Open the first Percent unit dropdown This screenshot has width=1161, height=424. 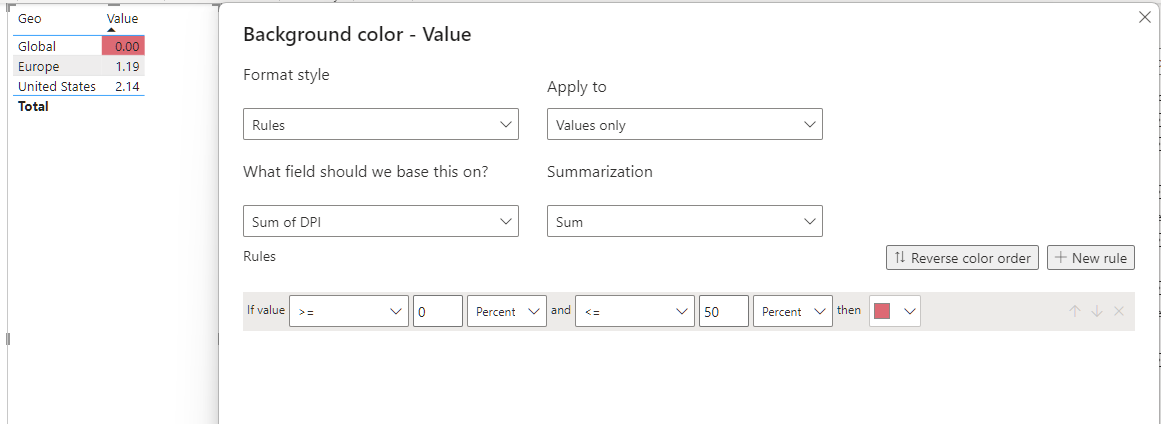[x=506, y=312]
